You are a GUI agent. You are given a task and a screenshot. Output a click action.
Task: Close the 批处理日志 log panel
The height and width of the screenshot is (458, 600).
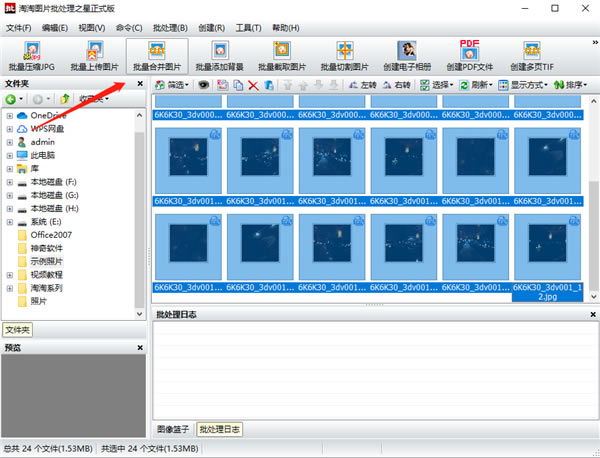click(x=593, y=314)
